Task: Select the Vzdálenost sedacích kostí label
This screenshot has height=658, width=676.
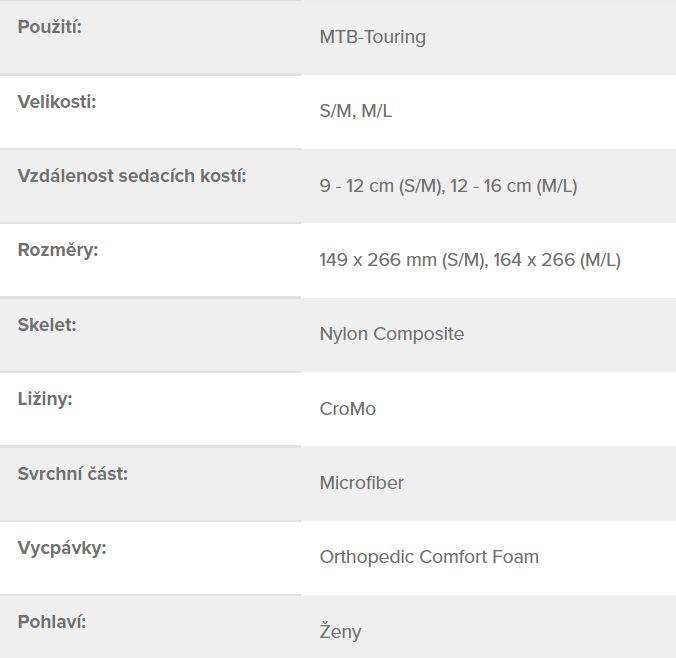Action: 132,176
